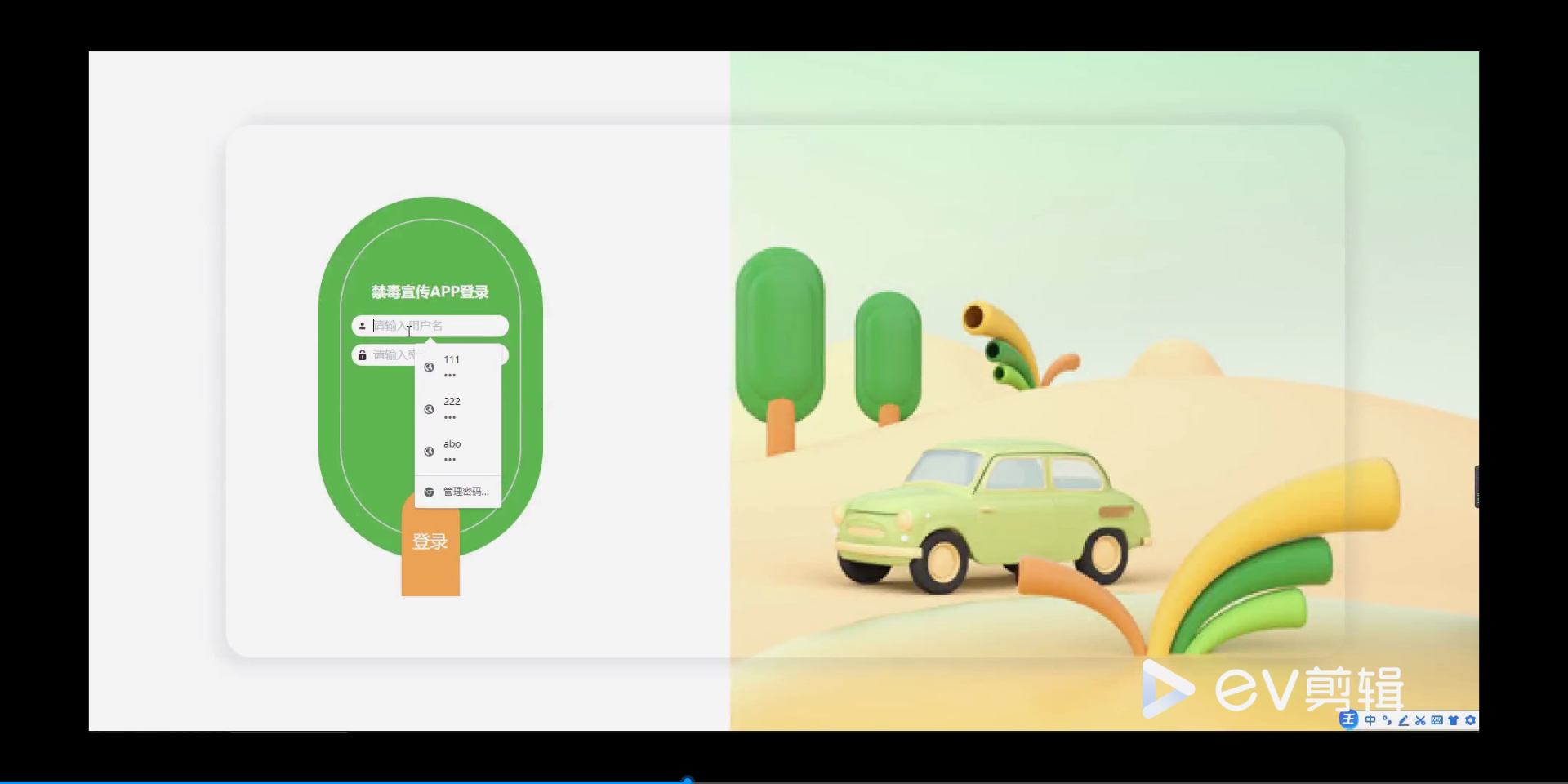Toggle the IME punctuation mode icon
Image resolution: width=1568 pixels, height=784 pixels.
tap(1387, 720)
